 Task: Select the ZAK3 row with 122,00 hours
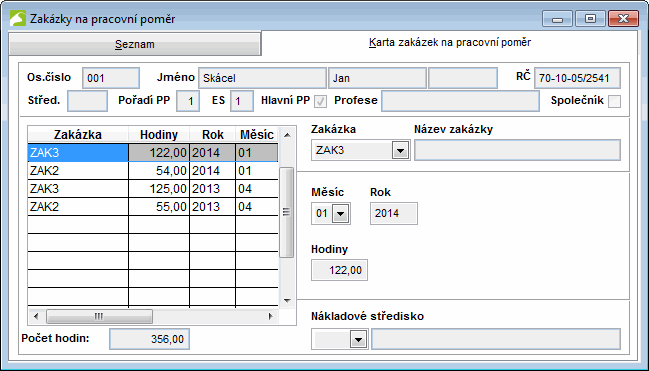(x=153, y=153)
